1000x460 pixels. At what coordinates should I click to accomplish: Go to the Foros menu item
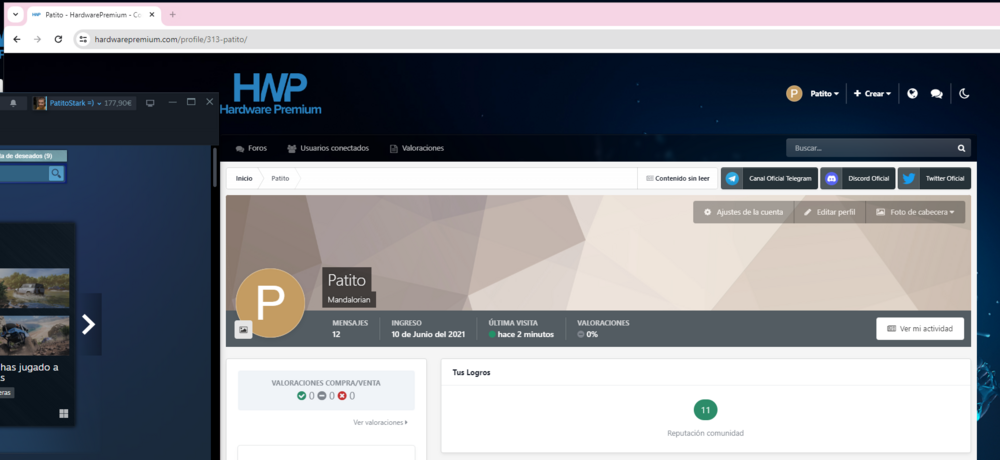point(251,148)
